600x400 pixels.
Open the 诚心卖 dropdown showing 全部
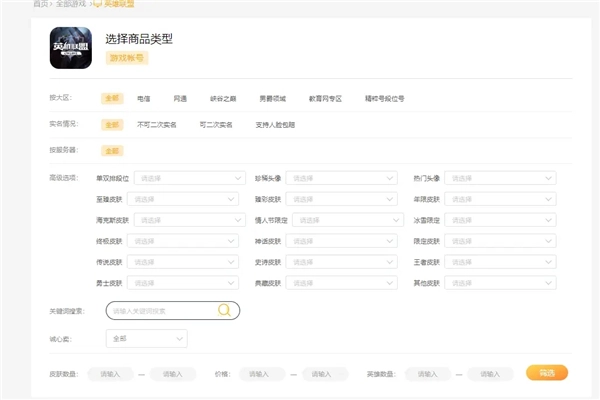[146, 339]
